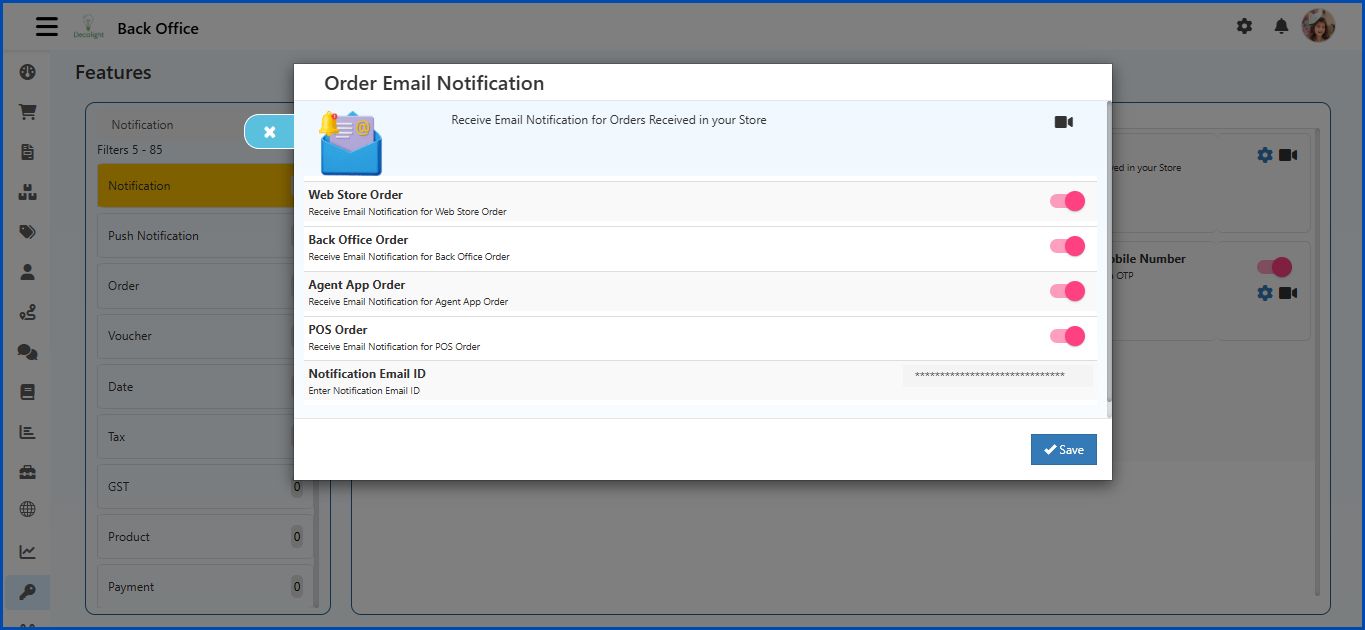
Task: Open settings gear on the store notification card
Action: coord(1265,154)
